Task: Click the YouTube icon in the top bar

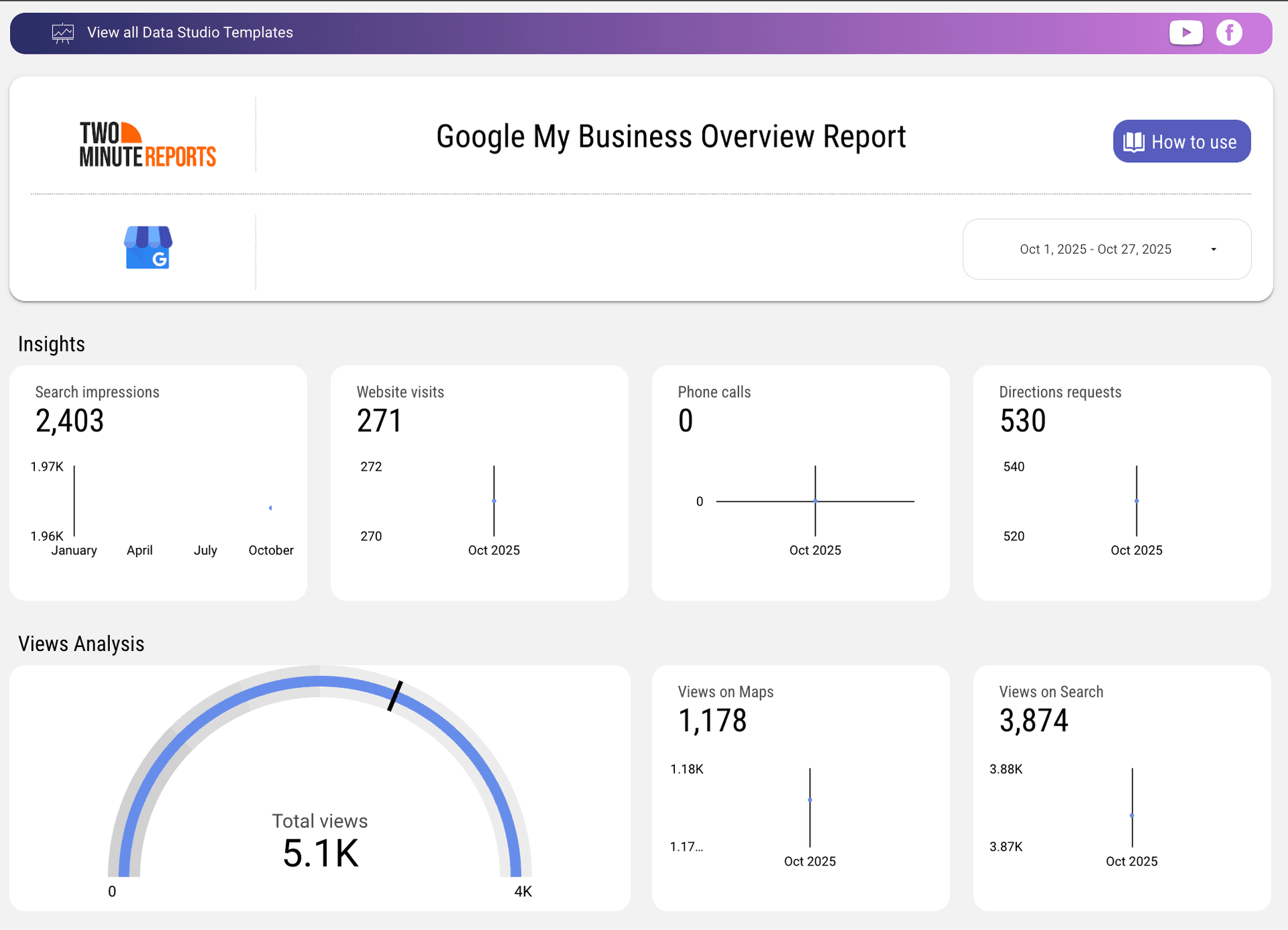Action: coord(1186,32)
